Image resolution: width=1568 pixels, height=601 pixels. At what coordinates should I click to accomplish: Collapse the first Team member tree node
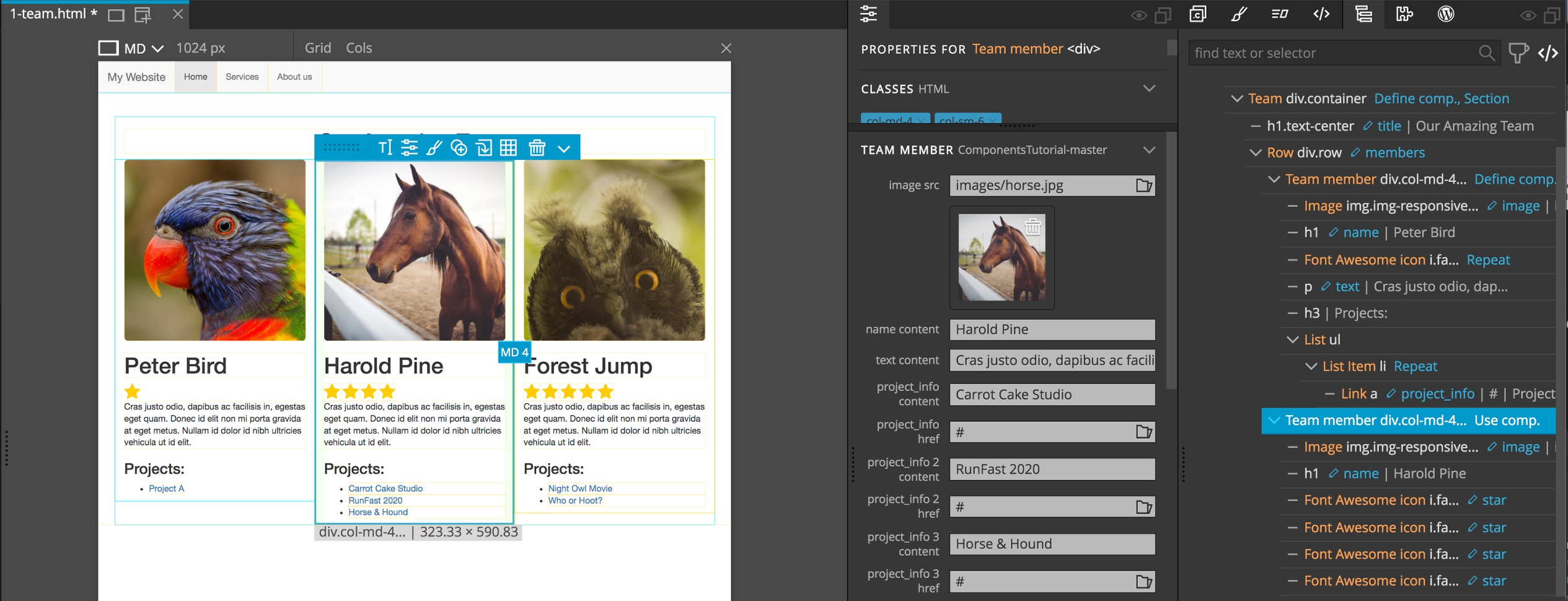tap(1274, 179)
